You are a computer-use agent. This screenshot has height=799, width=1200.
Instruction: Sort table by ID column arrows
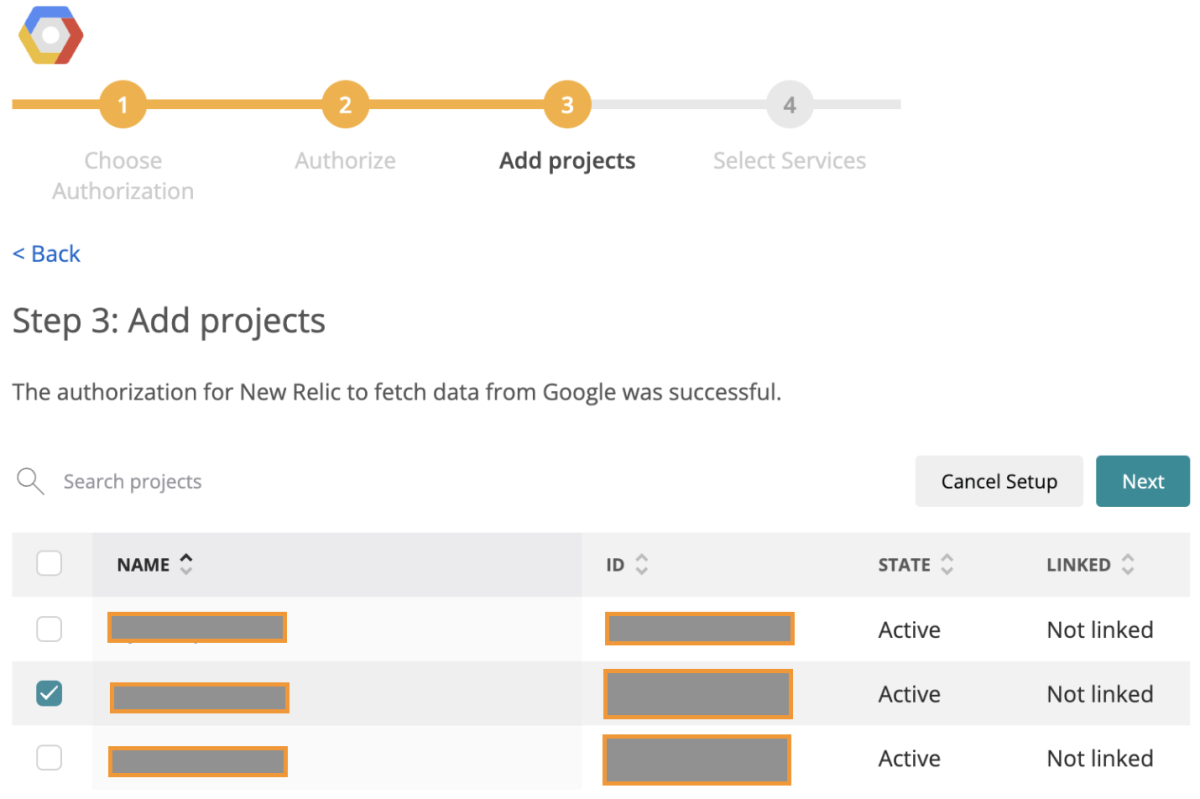[641, 565]
